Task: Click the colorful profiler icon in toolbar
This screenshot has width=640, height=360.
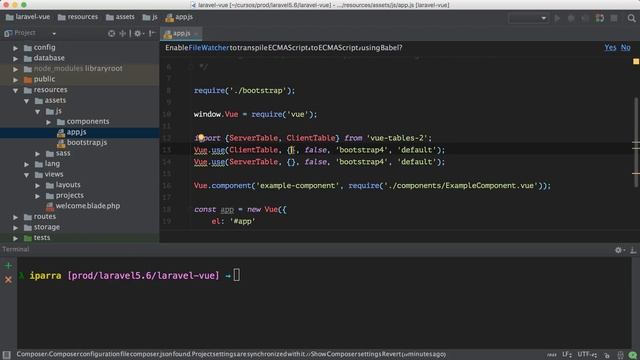Action: [600, 18]
